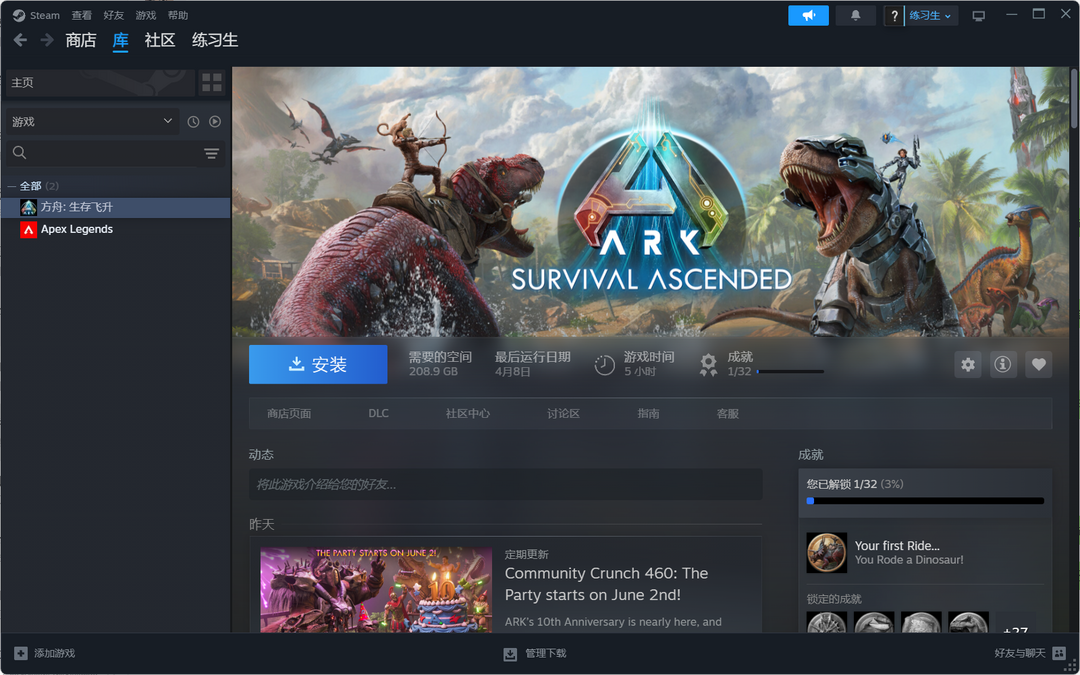Open the 商店页面 link

click(289, 413)
